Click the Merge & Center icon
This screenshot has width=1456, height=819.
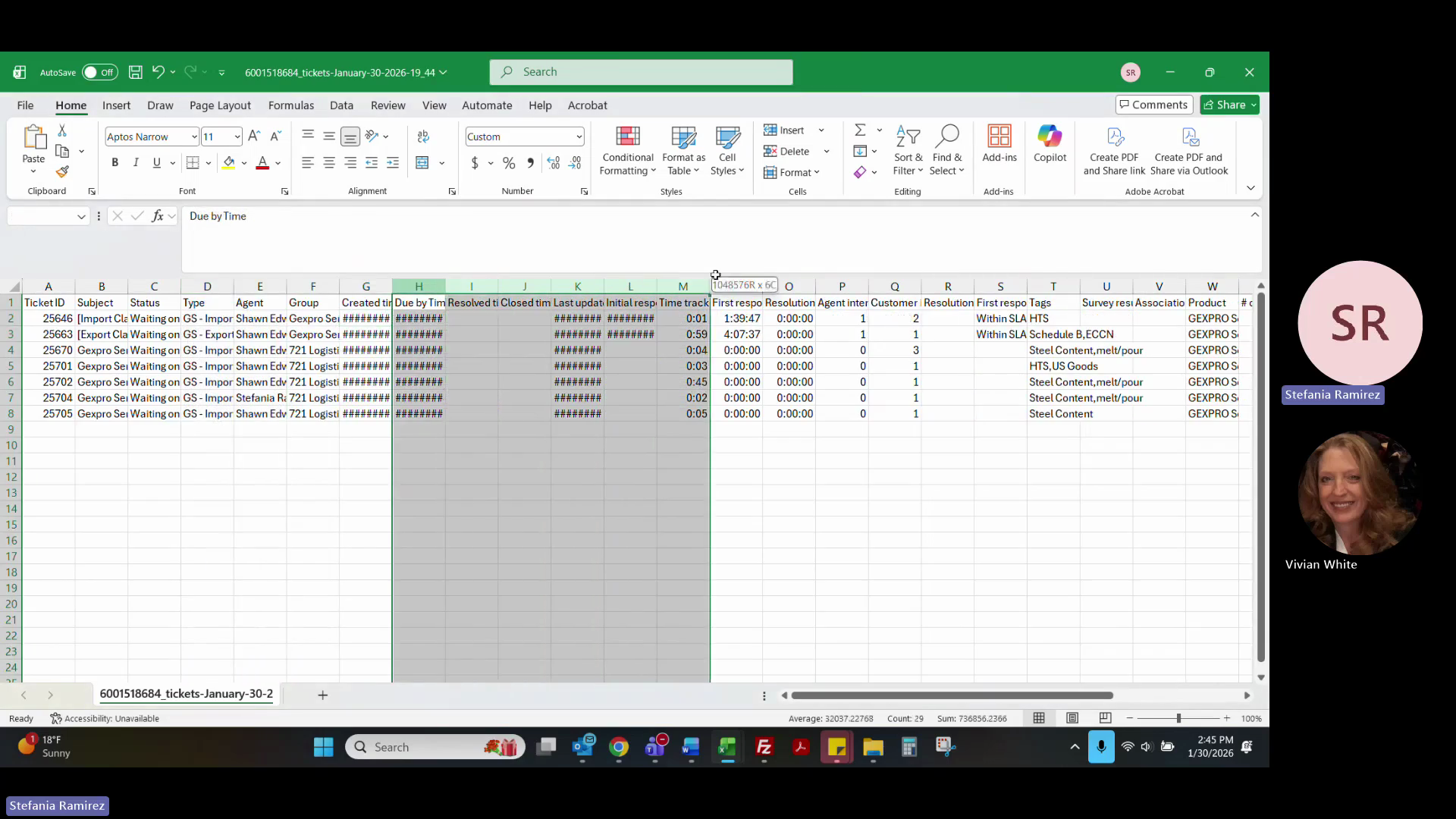point(422,162)
